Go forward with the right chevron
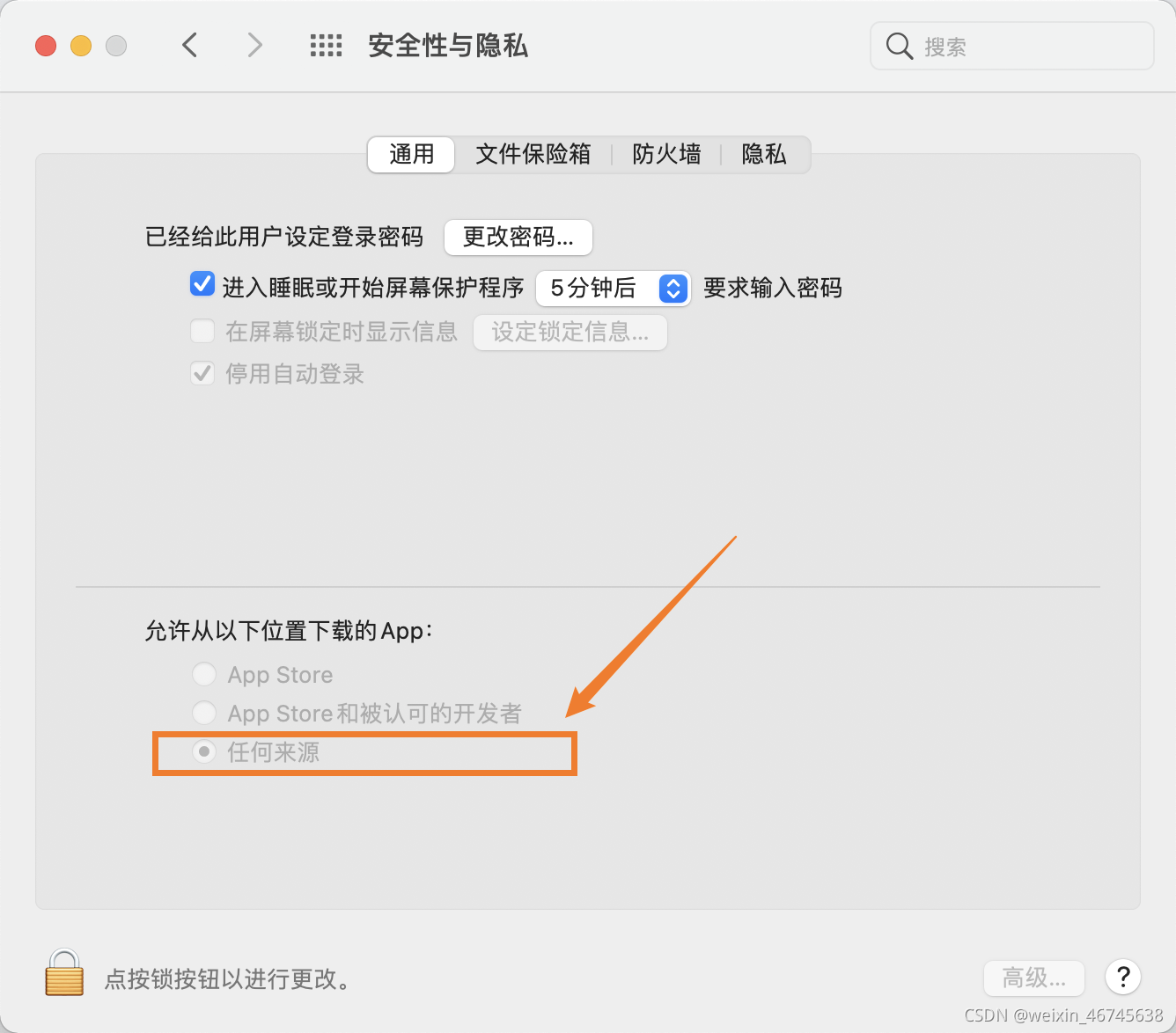Viewport: 1176px width, 1033px height. [254, 45]
